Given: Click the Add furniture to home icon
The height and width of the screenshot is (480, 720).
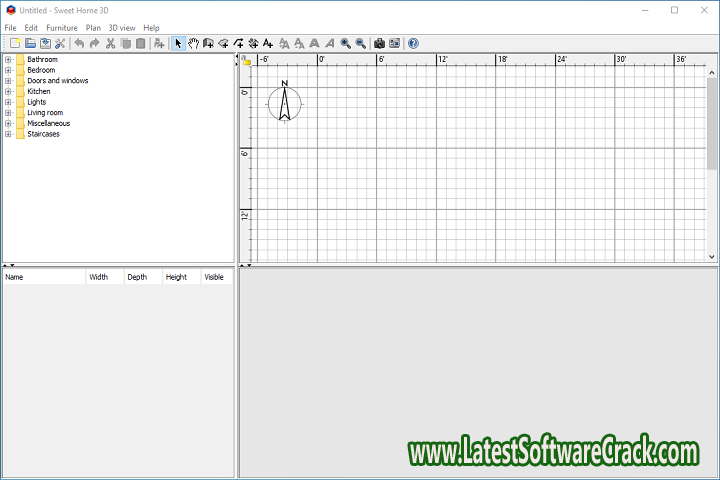Looking at the screenshot, I should point(159,43).
